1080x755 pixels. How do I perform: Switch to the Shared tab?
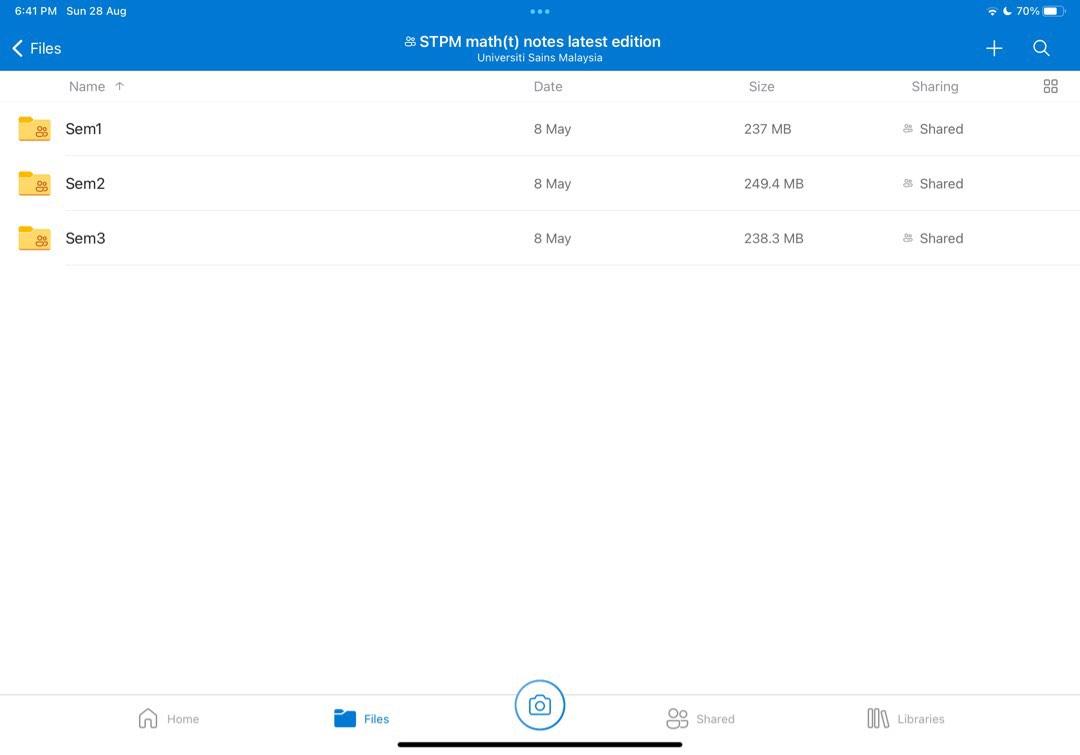point(700,718)
